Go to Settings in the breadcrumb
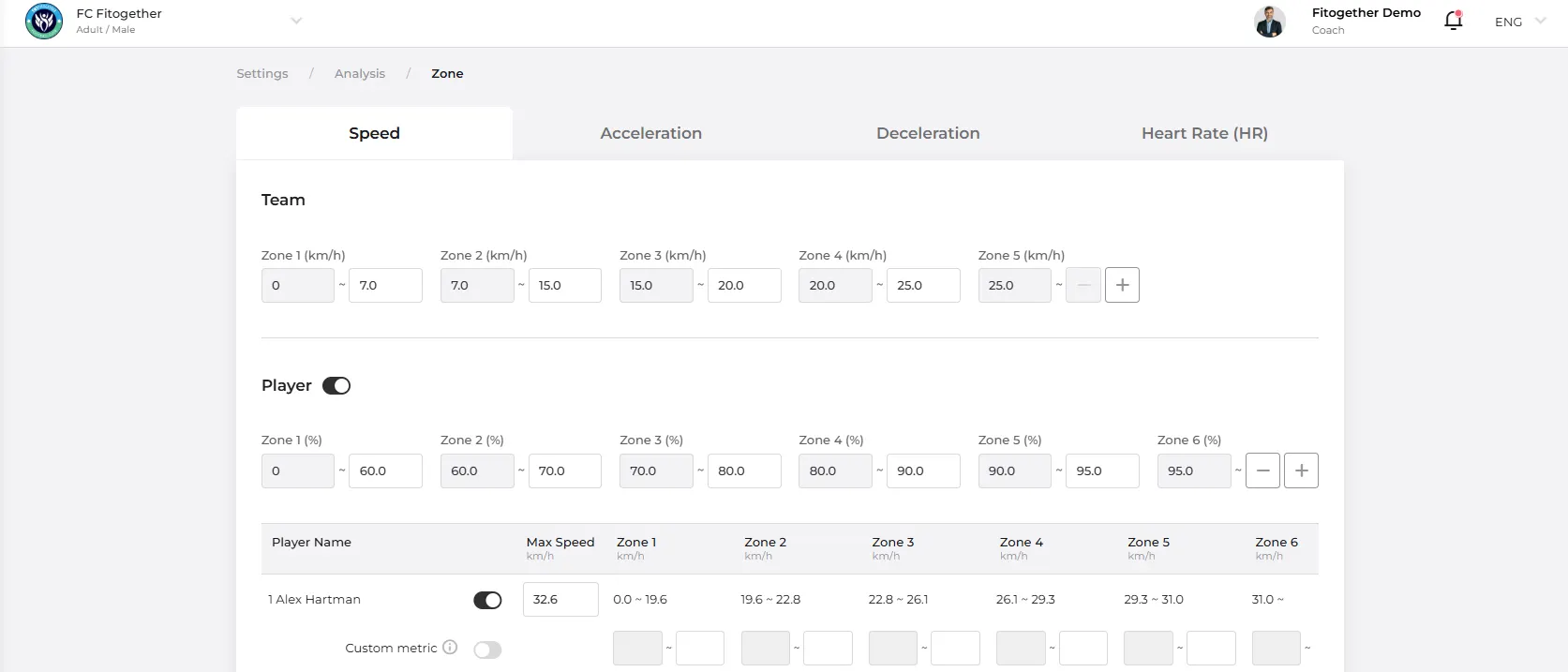 pos(262,73)
